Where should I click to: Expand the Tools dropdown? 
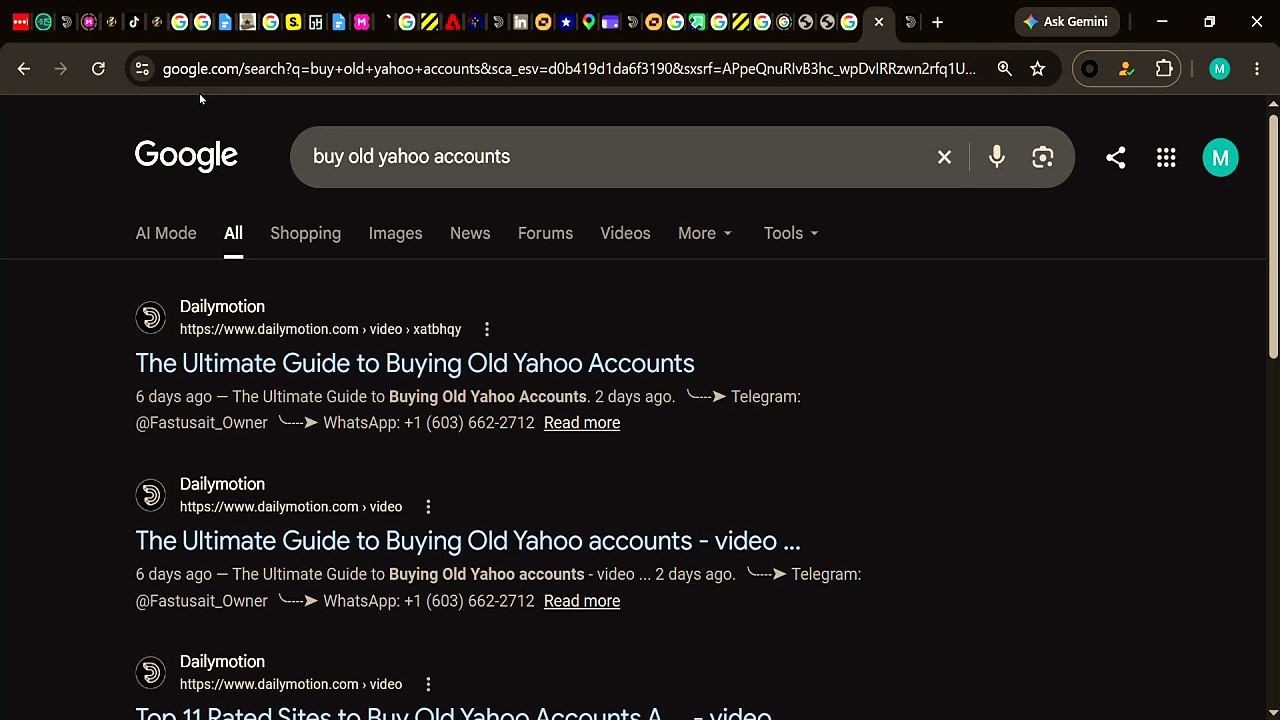(791, 233)
